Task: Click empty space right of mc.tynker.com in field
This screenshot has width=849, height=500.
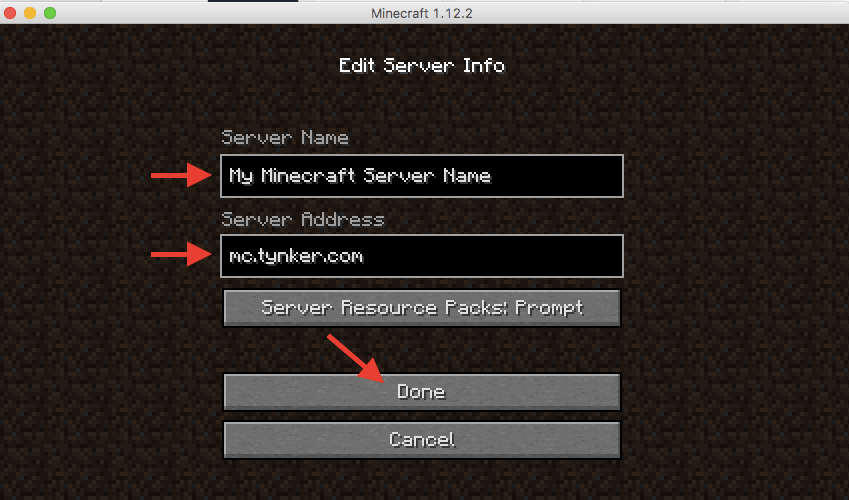Action: [x=493, y=256]
